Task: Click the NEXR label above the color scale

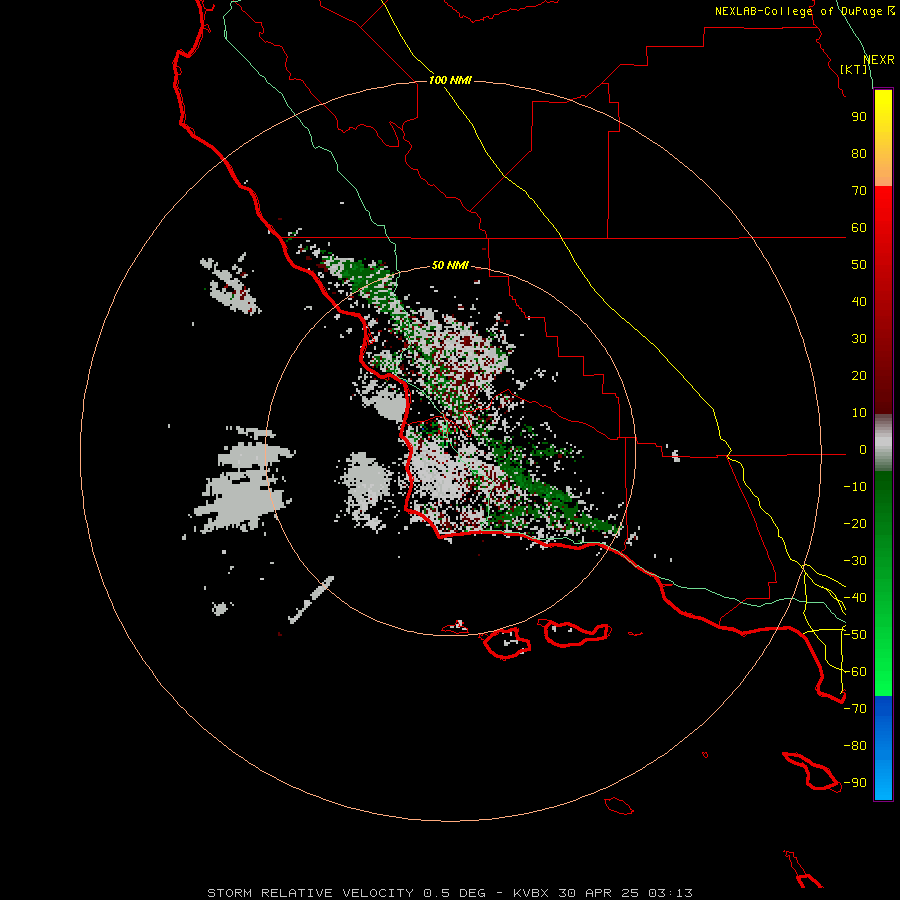Action: (879, 60)
